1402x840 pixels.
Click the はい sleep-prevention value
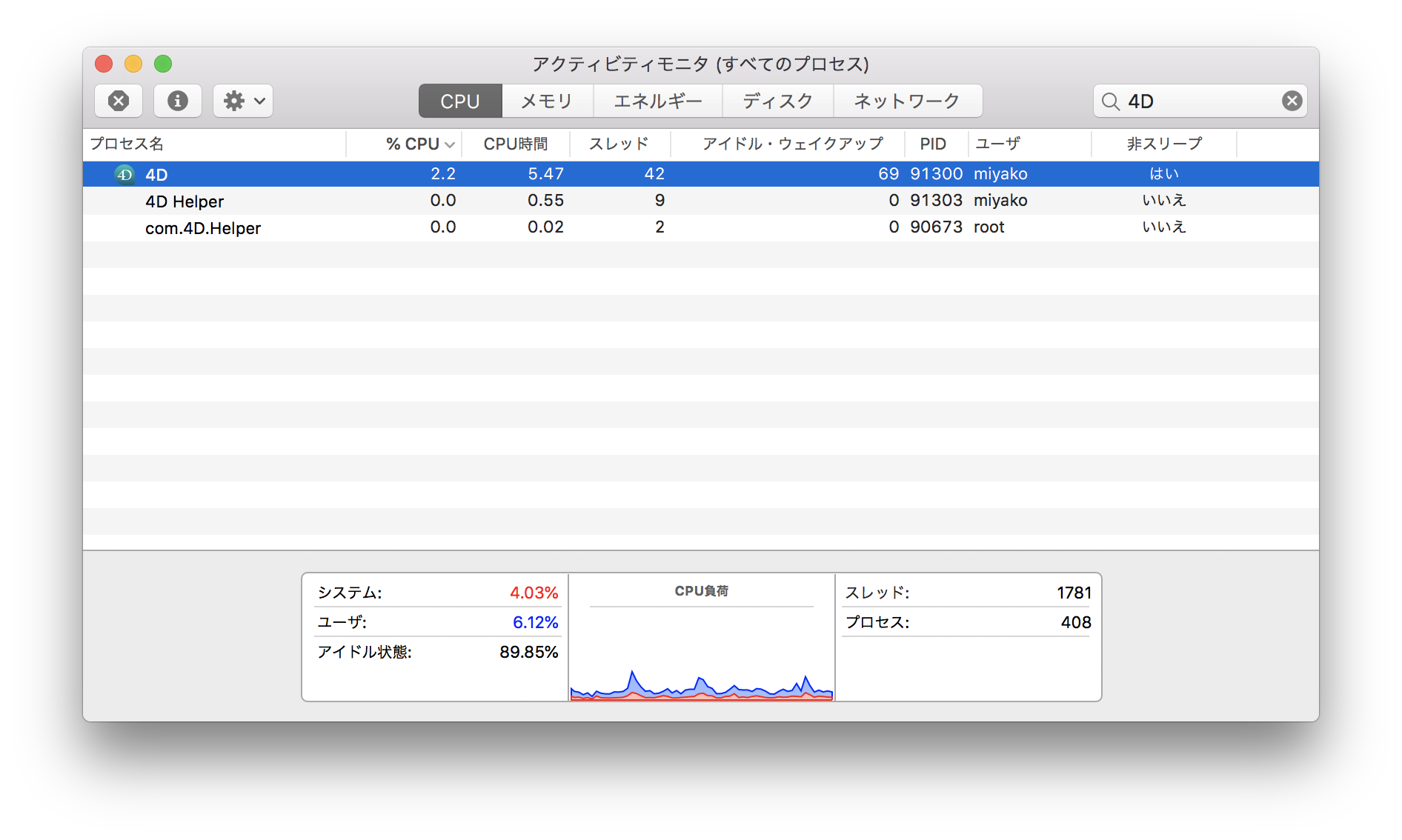point(1164,174)
